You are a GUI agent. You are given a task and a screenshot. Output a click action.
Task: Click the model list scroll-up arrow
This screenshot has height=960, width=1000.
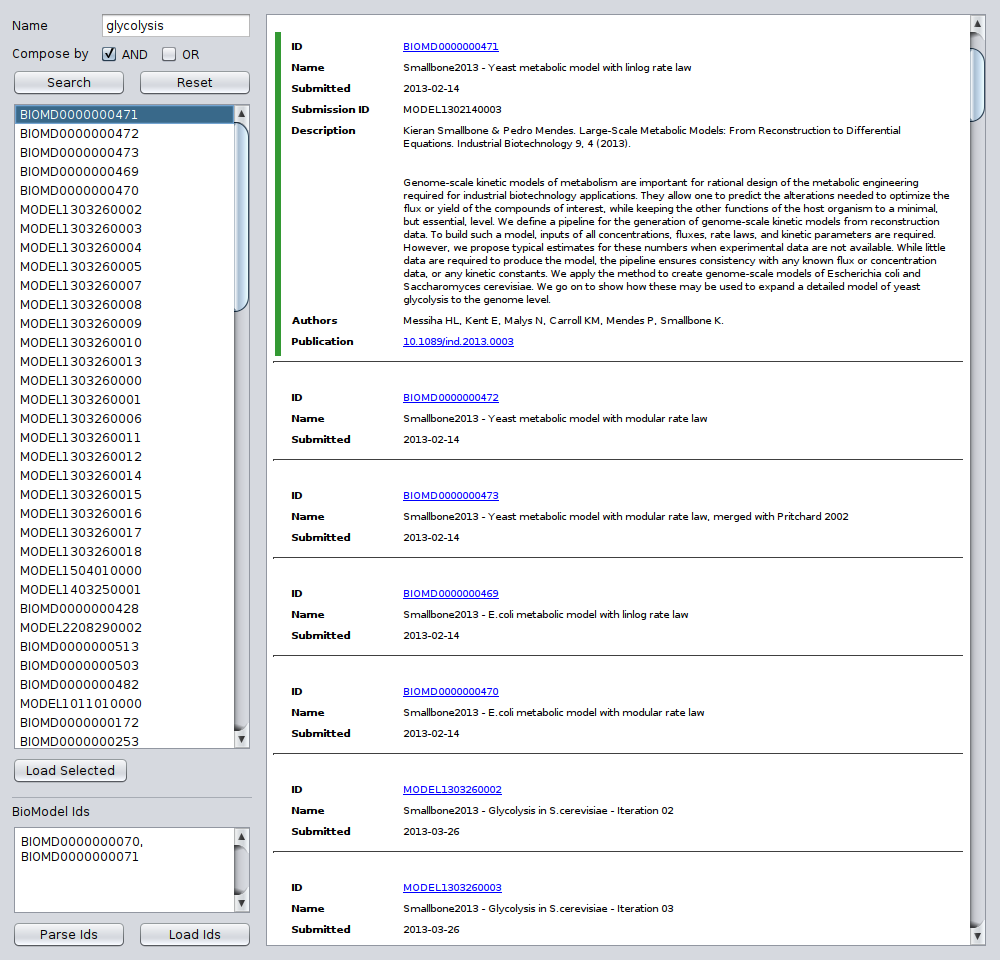pos(242,114)
